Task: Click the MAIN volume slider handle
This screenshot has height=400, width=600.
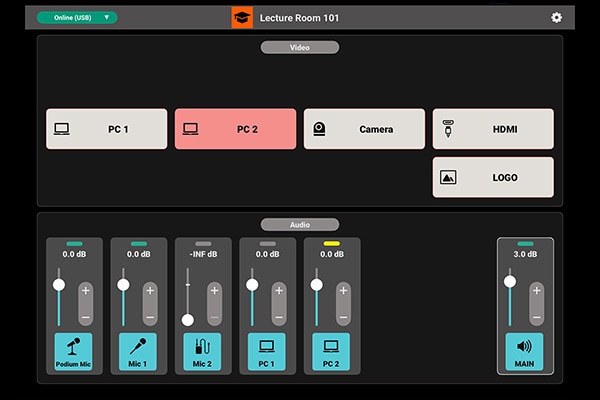Action: coord(510,283)
